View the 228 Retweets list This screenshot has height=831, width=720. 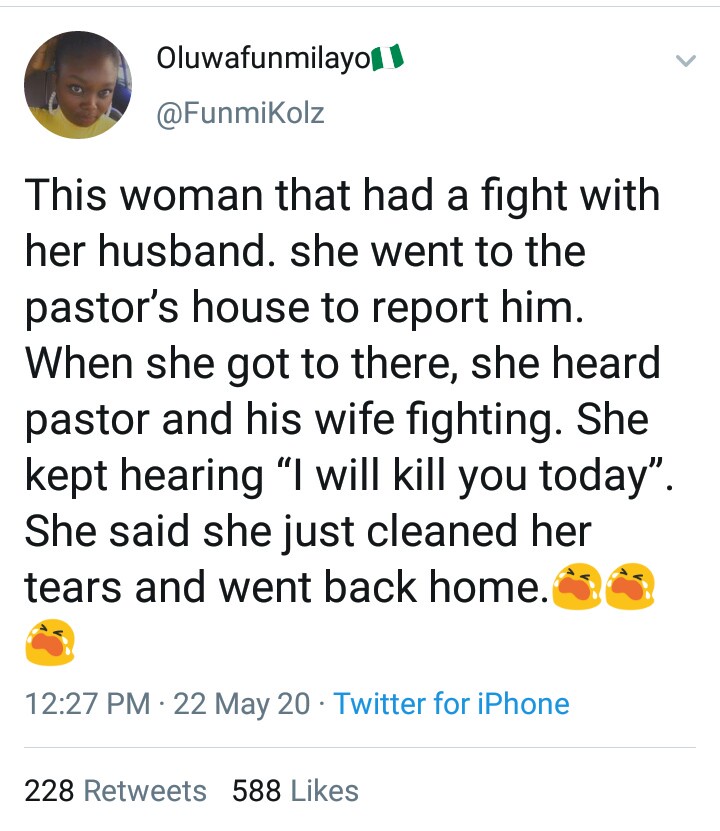point(115,791)
